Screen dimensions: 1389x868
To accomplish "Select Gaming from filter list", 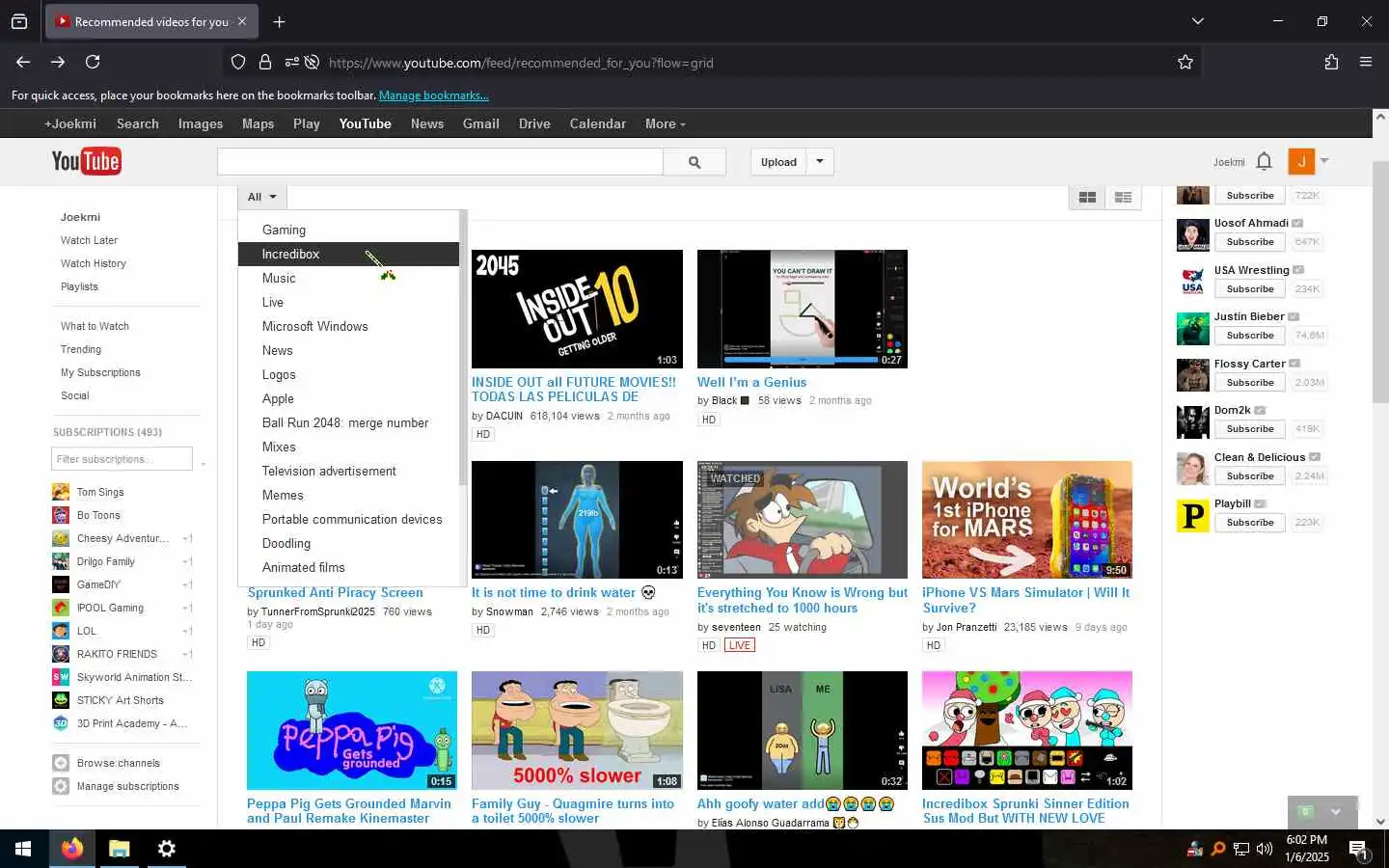I will (348, 230).
